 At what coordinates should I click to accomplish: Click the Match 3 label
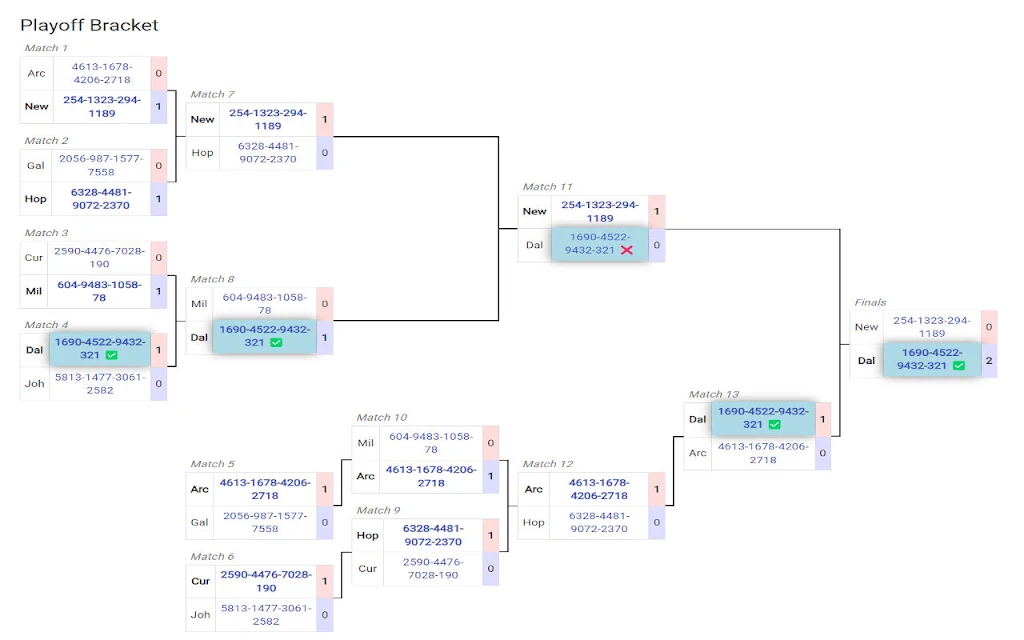(46, 232)
